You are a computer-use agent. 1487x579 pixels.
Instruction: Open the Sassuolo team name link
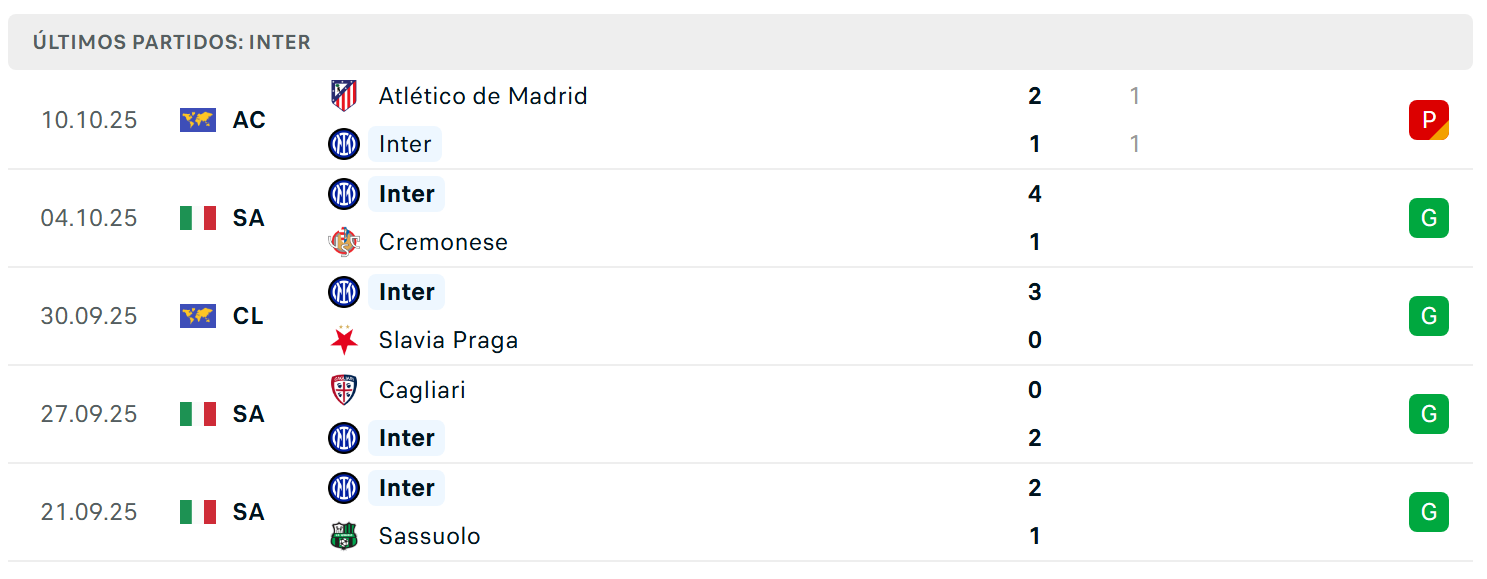[x=429, y=536]
